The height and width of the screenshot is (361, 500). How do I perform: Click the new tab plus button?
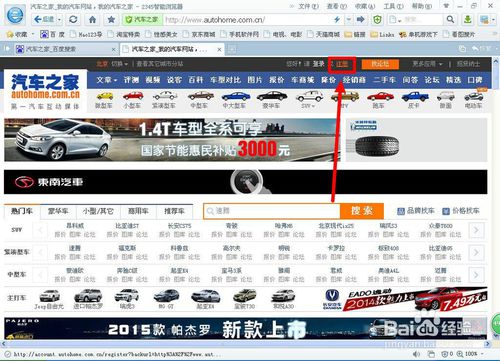(232, 49)
